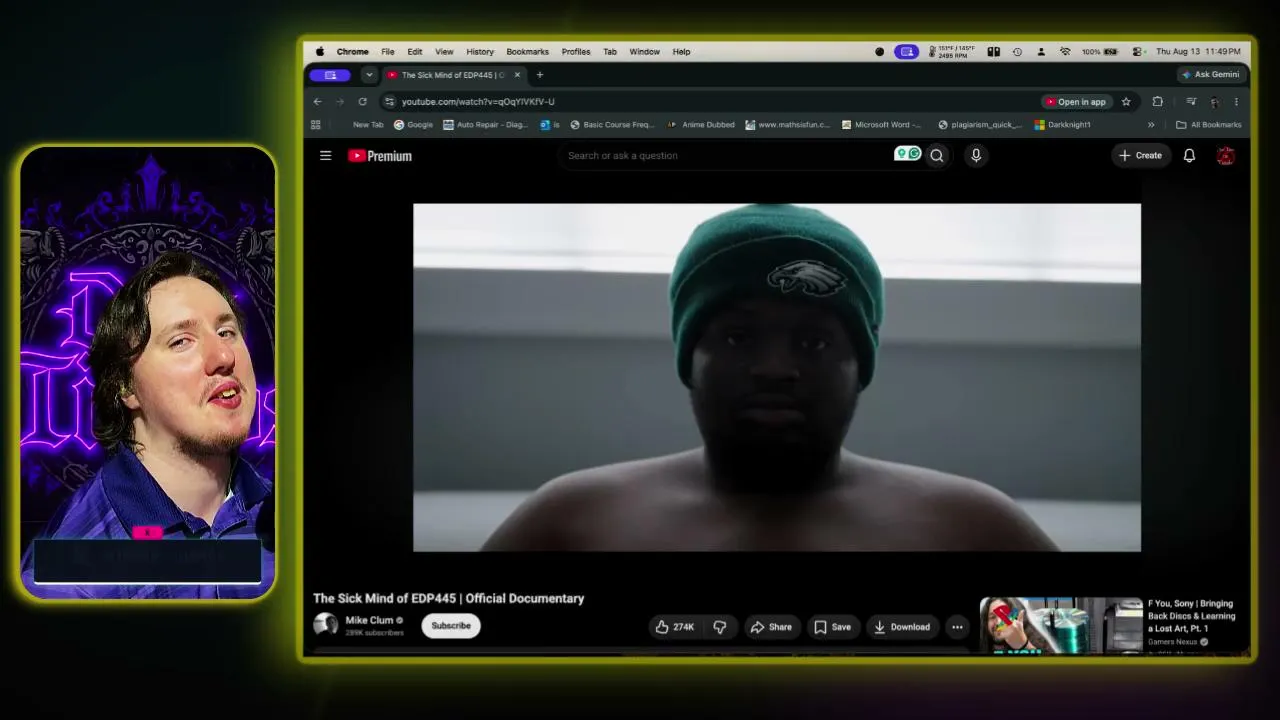Open the Time Machine clock menu bar icon
This screenshot has height=720, width=1280.
[x=1017, y=51]
